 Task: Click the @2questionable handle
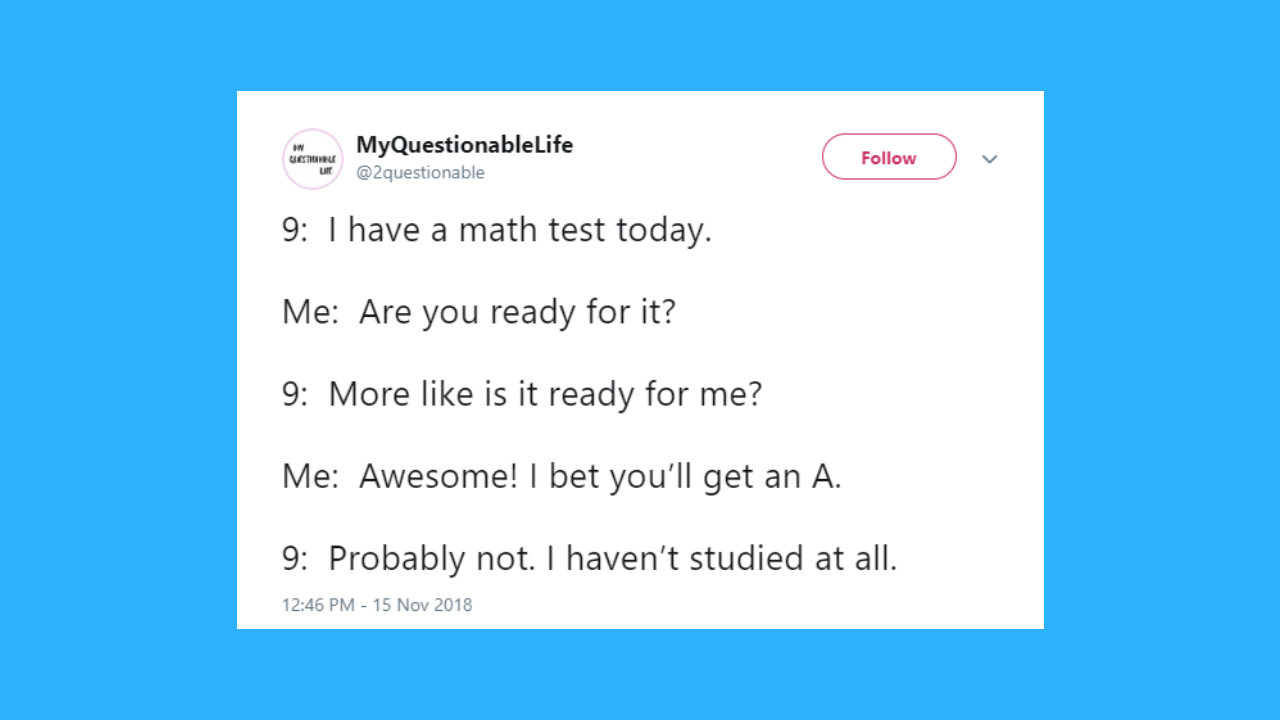point(420,173)
